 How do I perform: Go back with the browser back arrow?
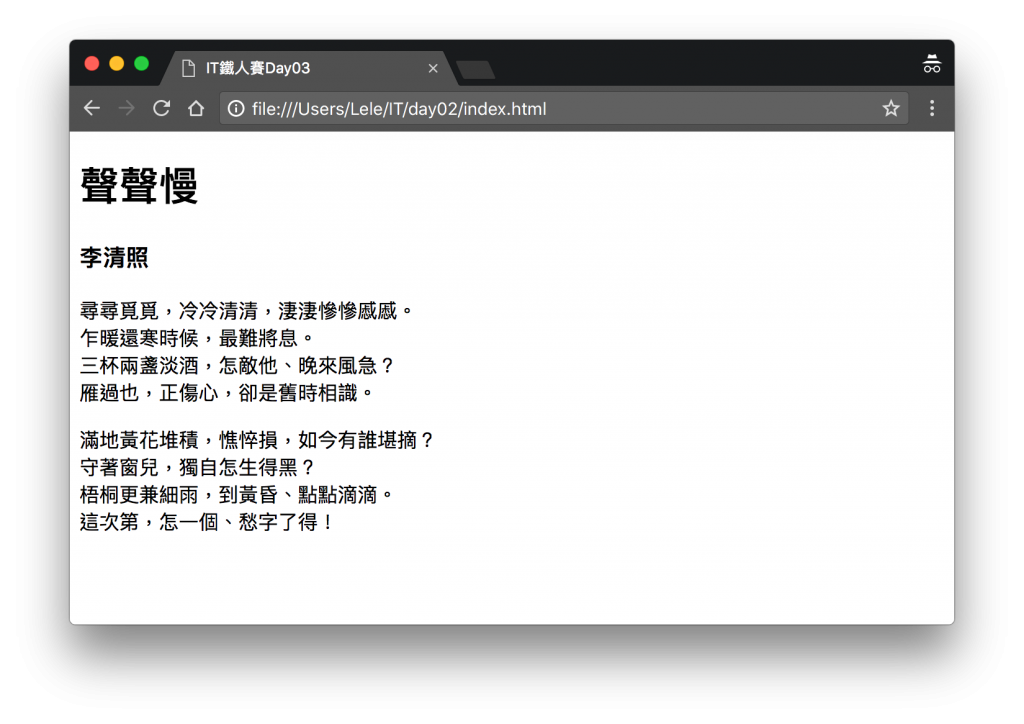[92, 108]
